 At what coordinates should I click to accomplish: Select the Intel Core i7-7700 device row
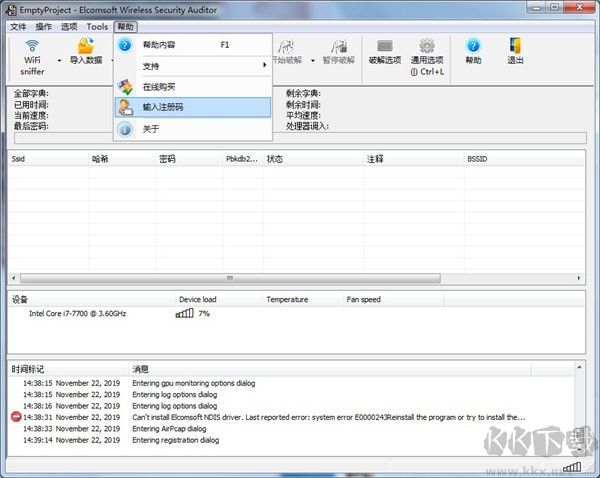(x=296, y=313)
